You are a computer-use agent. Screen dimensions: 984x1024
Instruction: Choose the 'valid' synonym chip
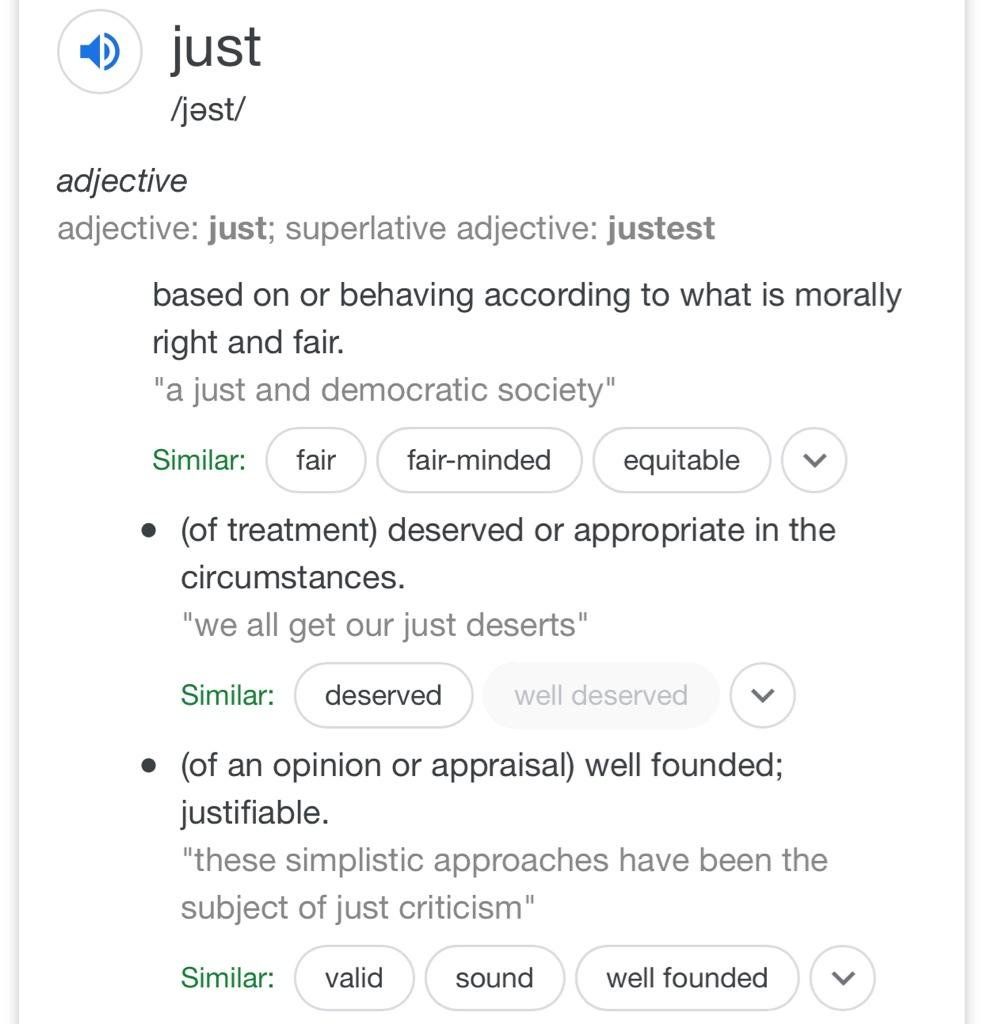354,977
